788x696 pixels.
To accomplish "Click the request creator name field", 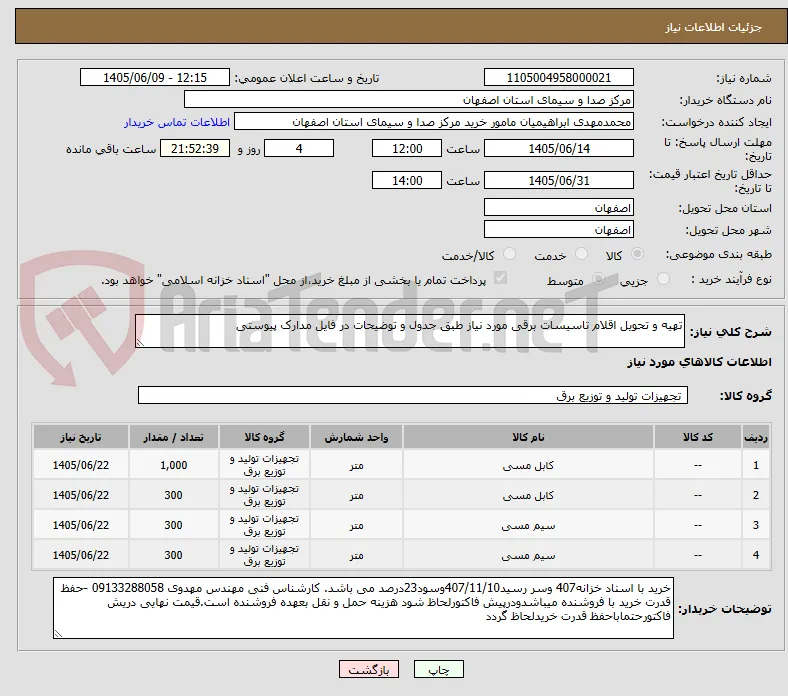I will click(x=434, y=122).
